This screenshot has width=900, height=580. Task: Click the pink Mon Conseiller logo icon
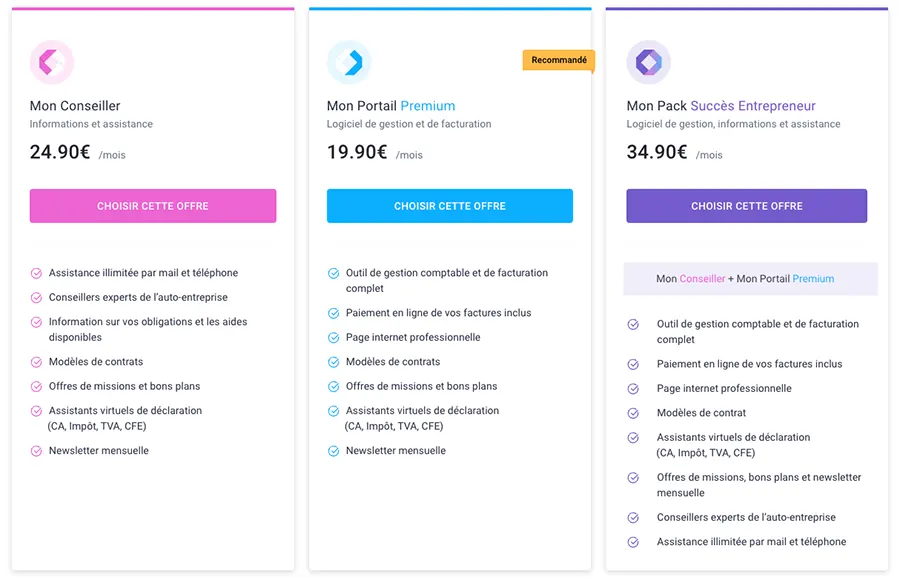[52, 62]
